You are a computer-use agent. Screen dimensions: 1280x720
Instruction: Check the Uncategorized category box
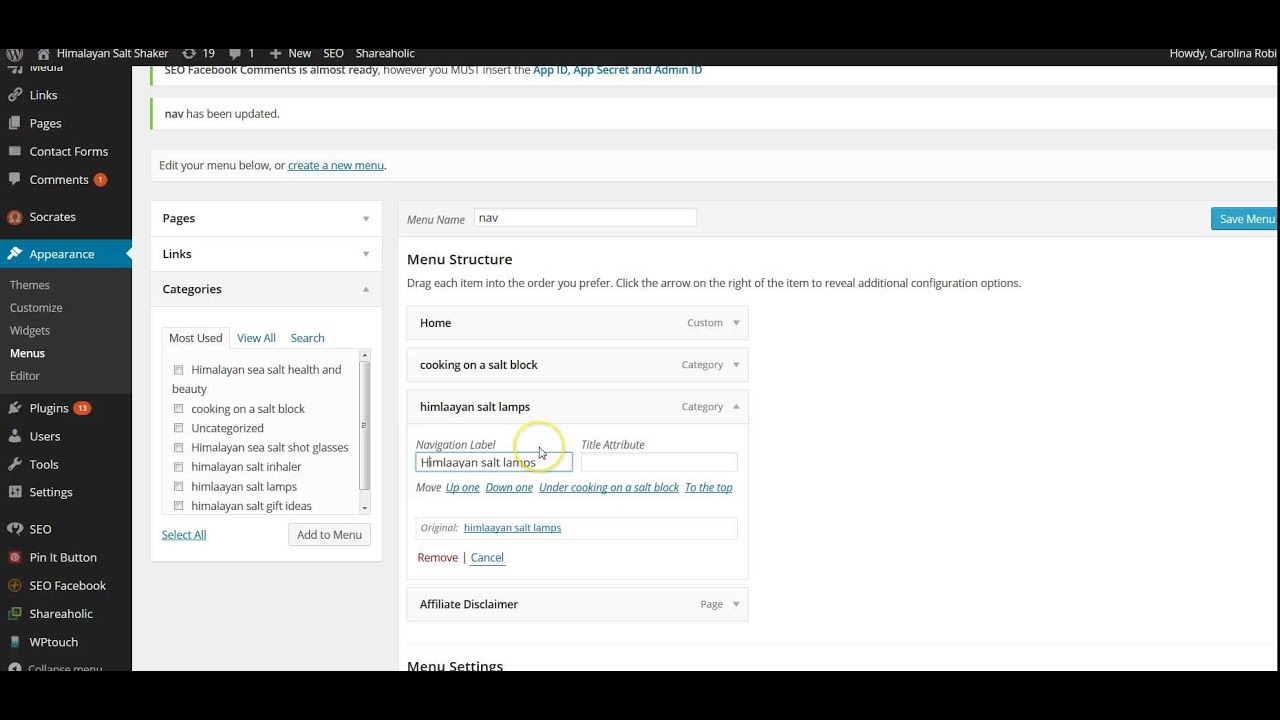point(179,428)
